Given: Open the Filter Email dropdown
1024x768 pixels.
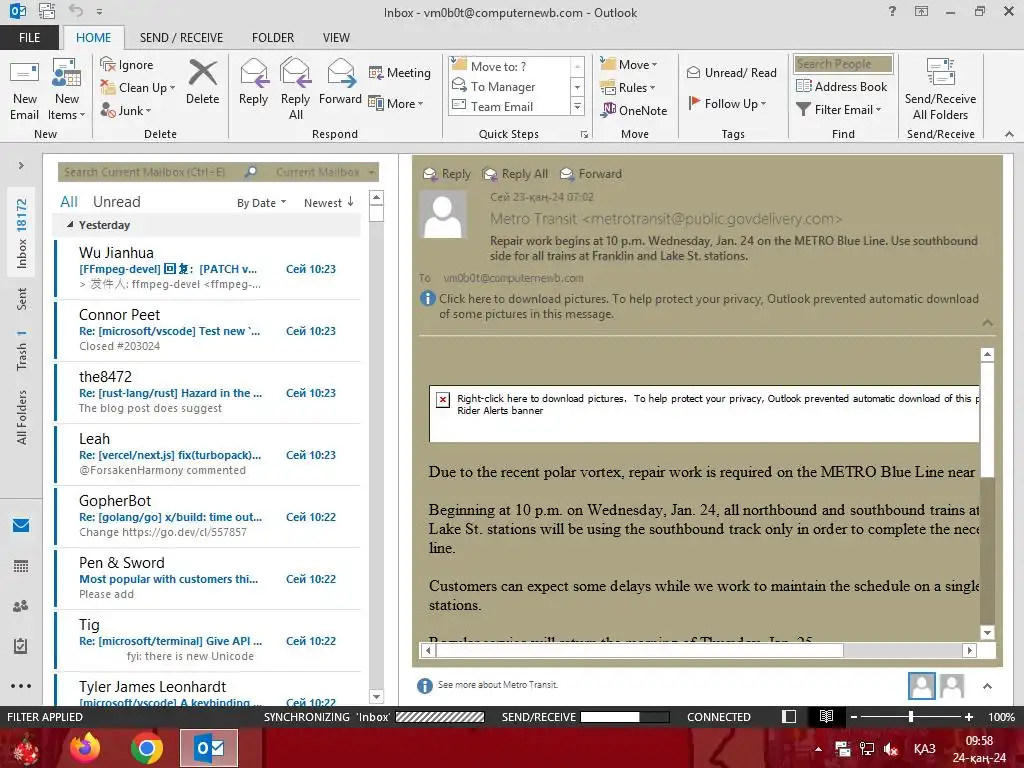Looking at the screenshot, I should (839, 110).
